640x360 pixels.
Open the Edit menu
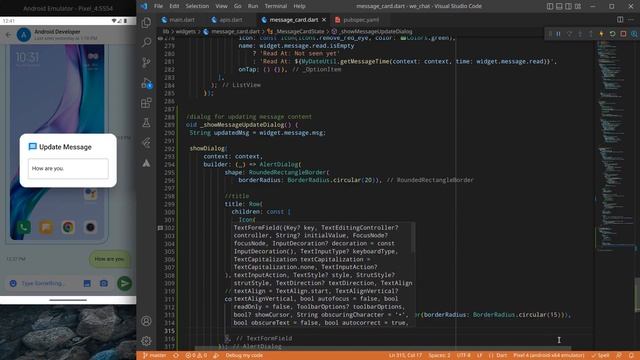(x=174, y=6)
